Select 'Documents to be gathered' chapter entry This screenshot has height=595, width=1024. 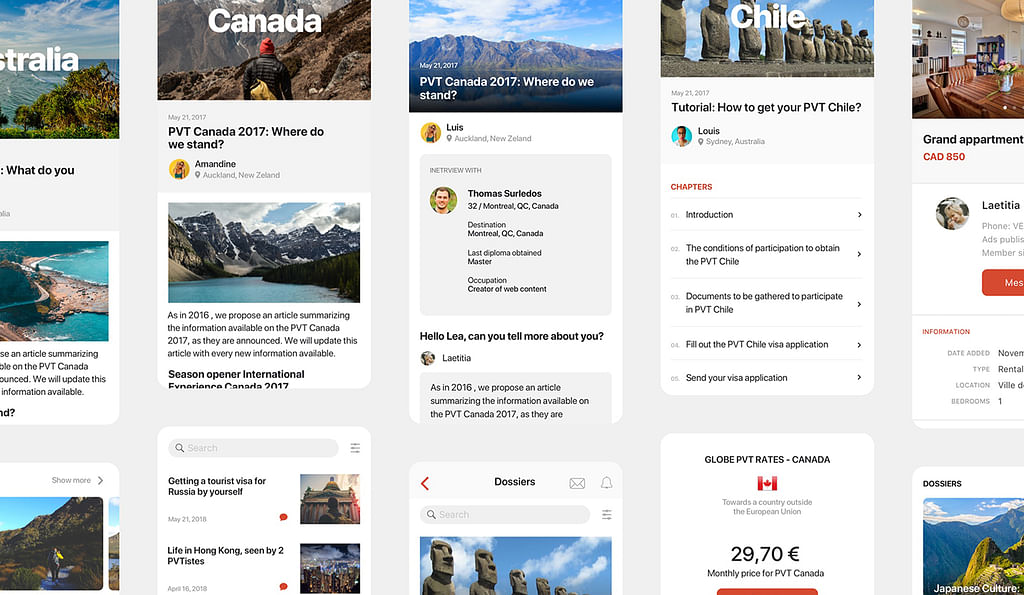click(x=763, y=303)
